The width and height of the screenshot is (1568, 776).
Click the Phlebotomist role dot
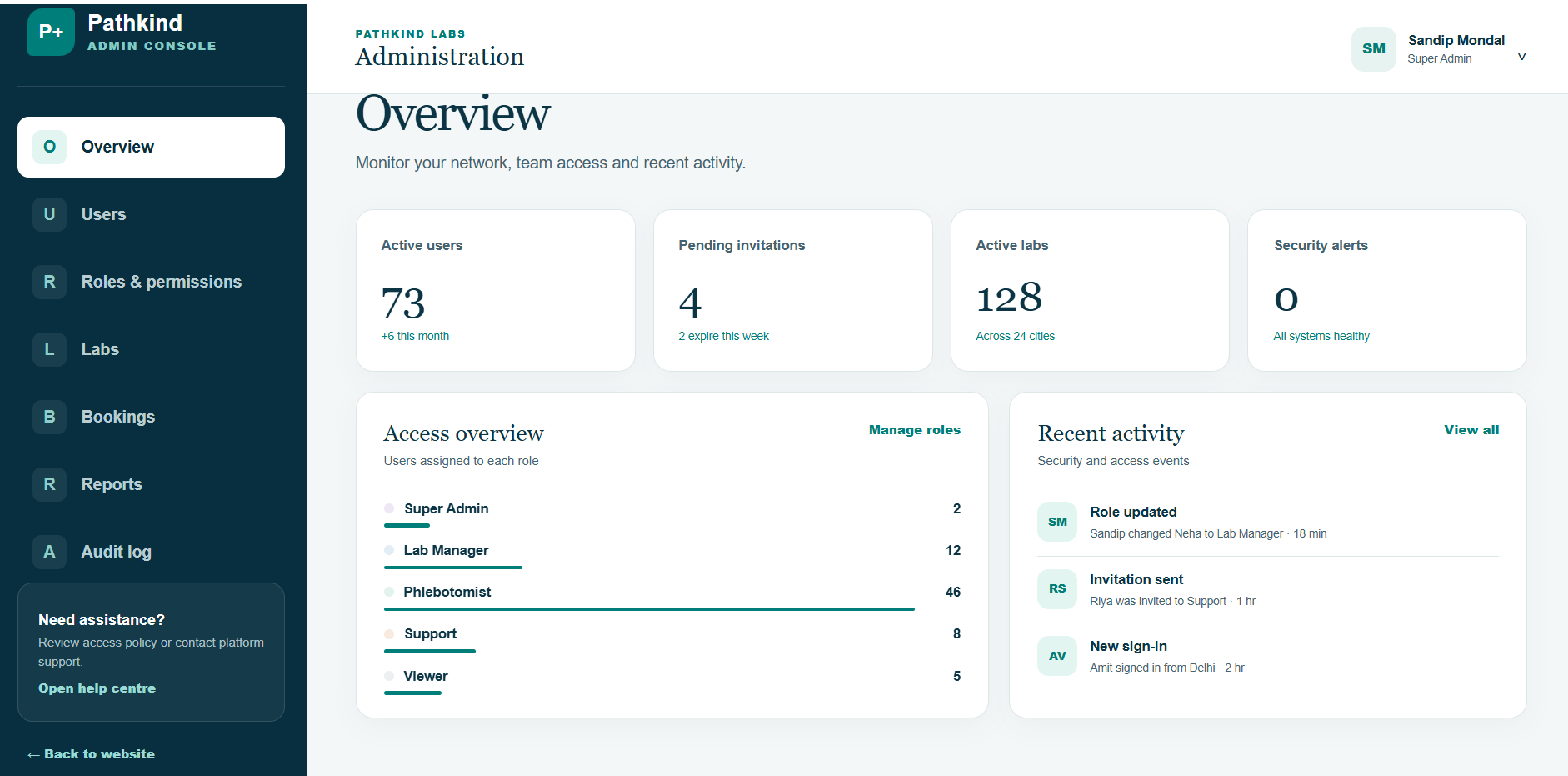(389, 592)
